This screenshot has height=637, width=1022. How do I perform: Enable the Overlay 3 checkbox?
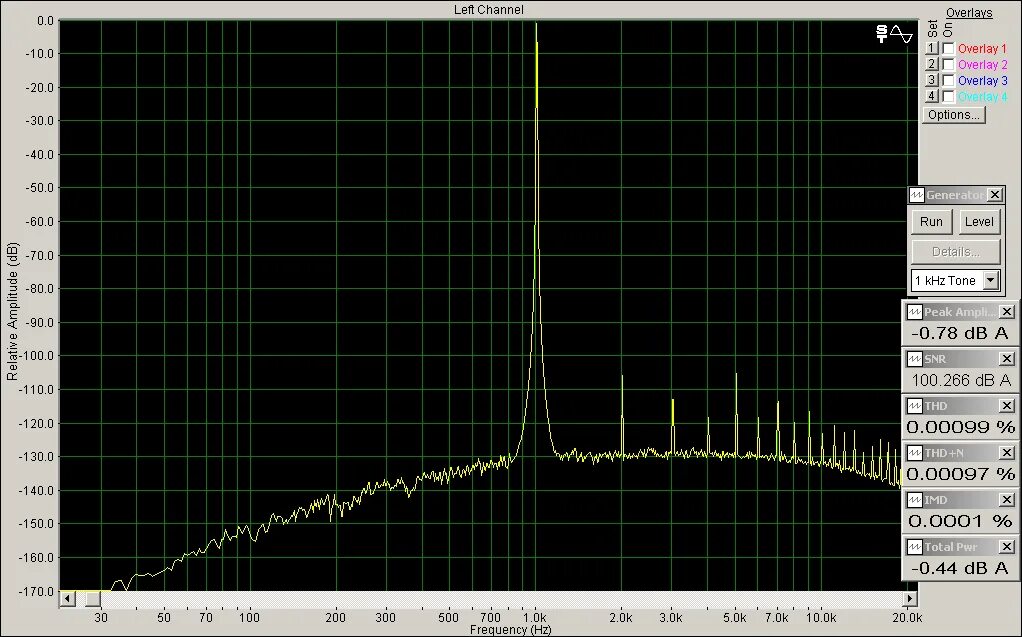tap(949, 81)
